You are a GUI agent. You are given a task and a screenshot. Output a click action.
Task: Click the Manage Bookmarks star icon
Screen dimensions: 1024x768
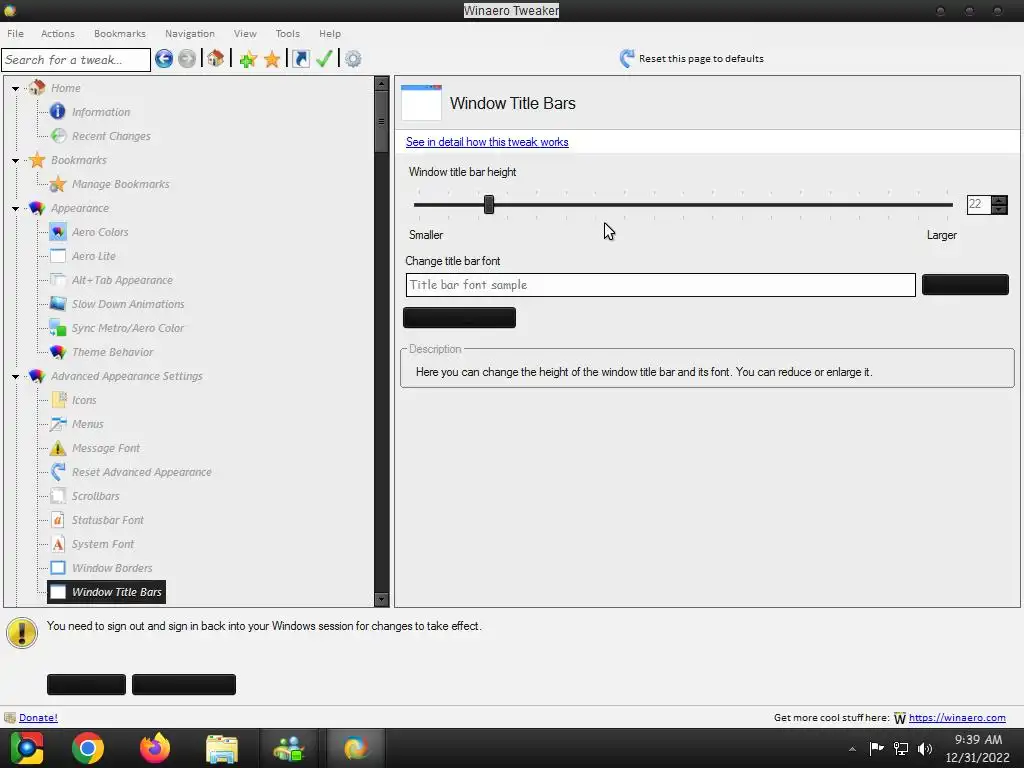pyautogui.click(x=57, y=184)
